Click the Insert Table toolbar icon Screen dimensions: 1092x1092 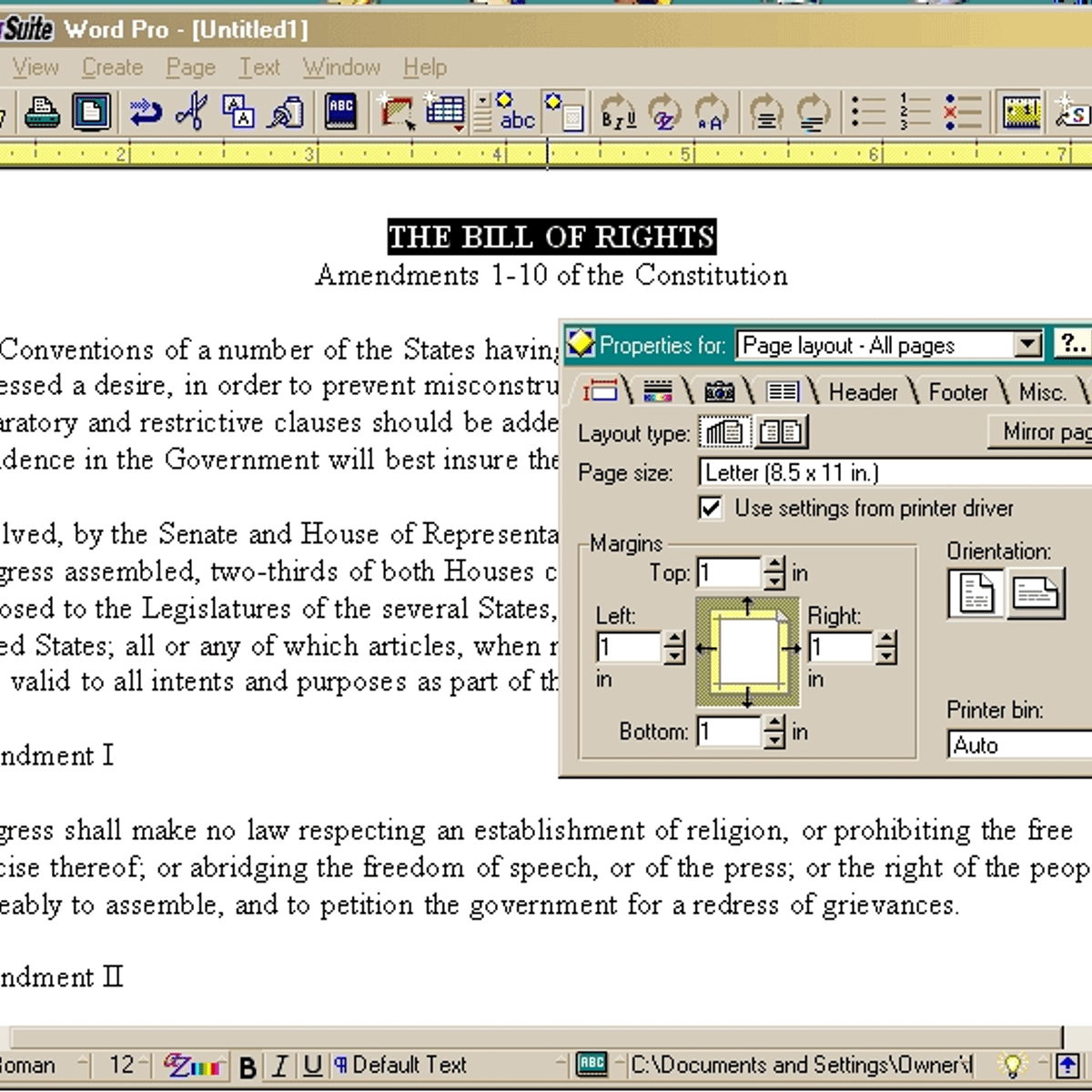[445, 111]
